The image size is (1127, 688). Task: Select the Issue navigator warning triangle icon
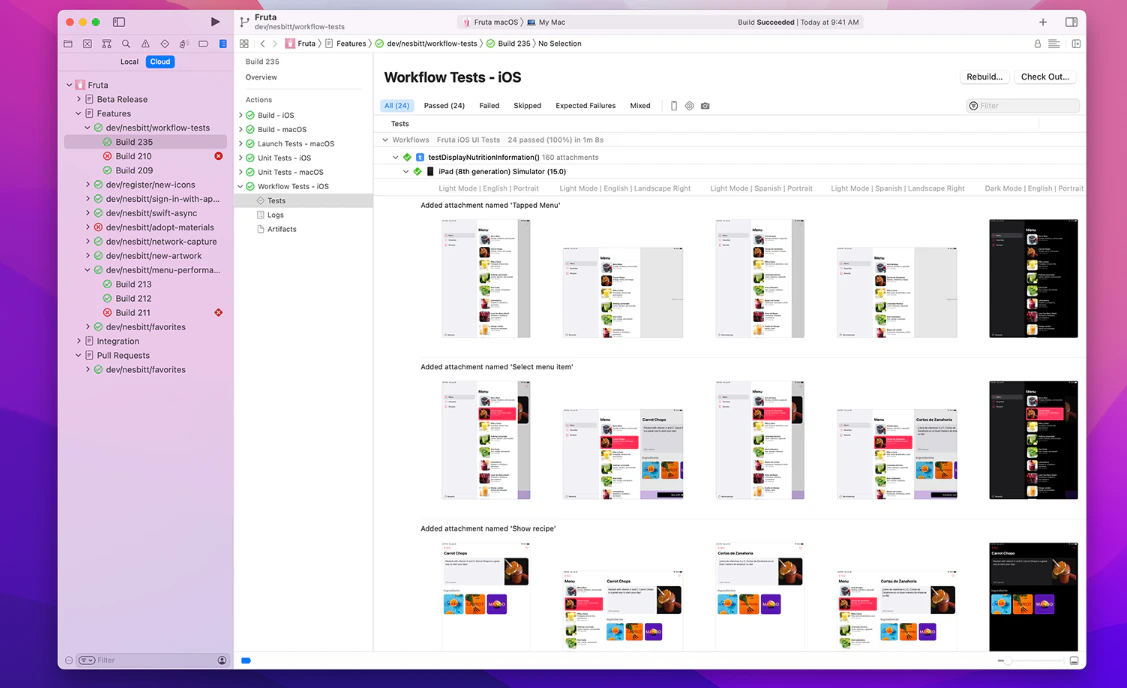144,44
